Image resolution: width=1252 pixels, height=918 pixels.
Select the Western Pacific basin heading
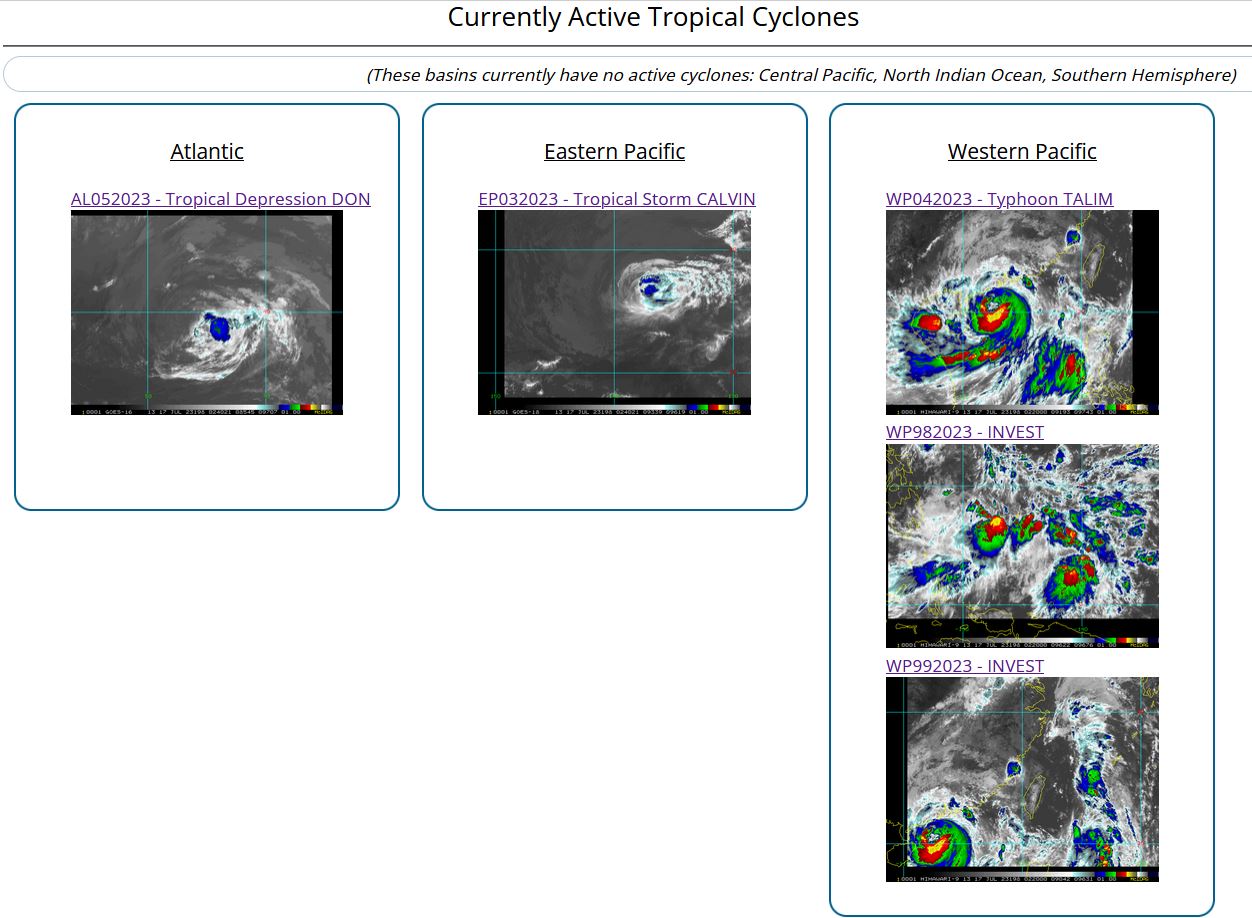1022,151
